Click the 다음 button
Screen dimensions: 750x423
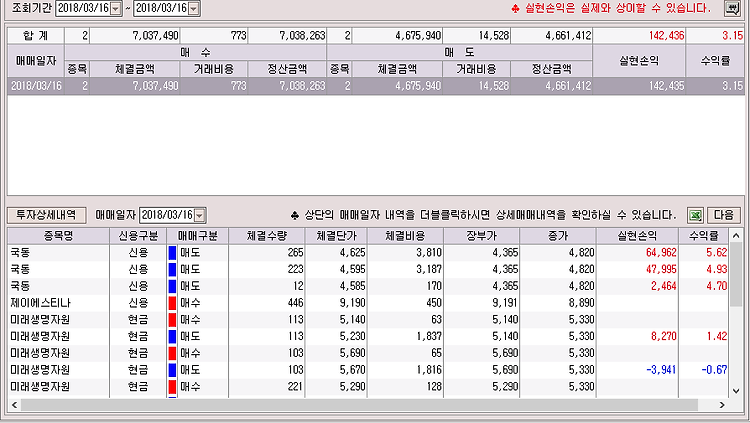tap(723, 215)
